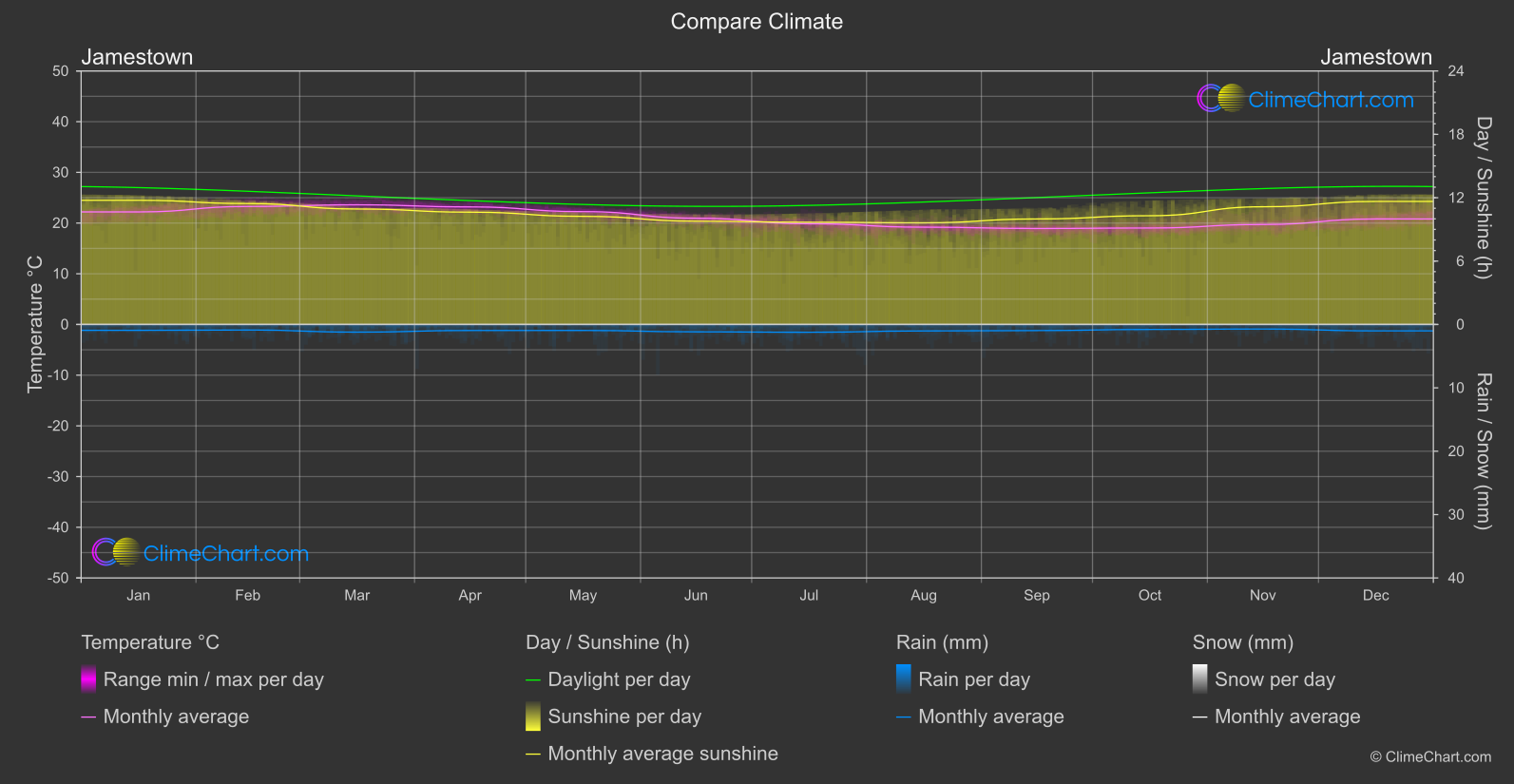Image resolution: width=1514 pixels, height=784 pixels.
Task: Click the Feb month axis label
Action: tap(248, 596)
